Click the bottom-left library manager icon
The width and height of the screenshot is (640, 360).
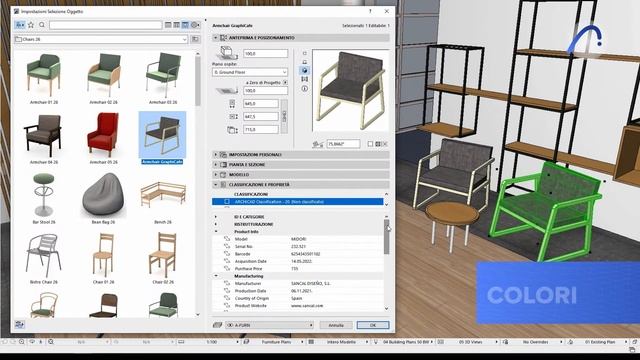19,324
